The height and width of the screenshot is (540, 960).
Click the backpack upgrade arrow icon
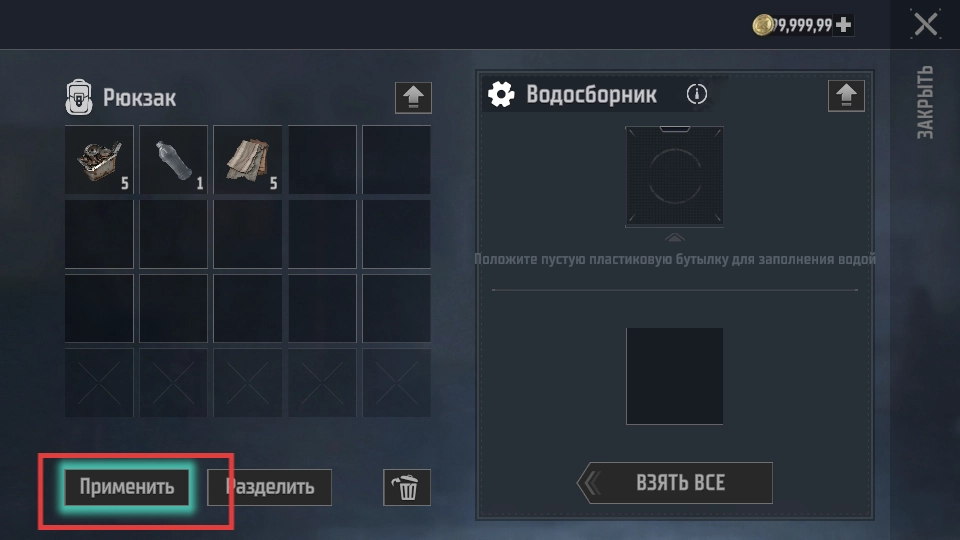pos(413,98)
